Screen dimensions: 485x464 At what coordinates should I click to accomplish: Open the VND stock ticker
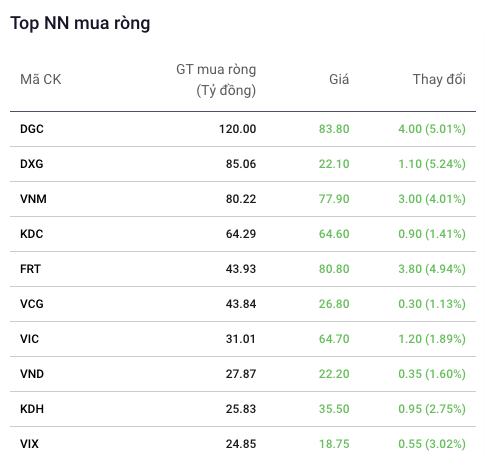[x=32, y=374]
